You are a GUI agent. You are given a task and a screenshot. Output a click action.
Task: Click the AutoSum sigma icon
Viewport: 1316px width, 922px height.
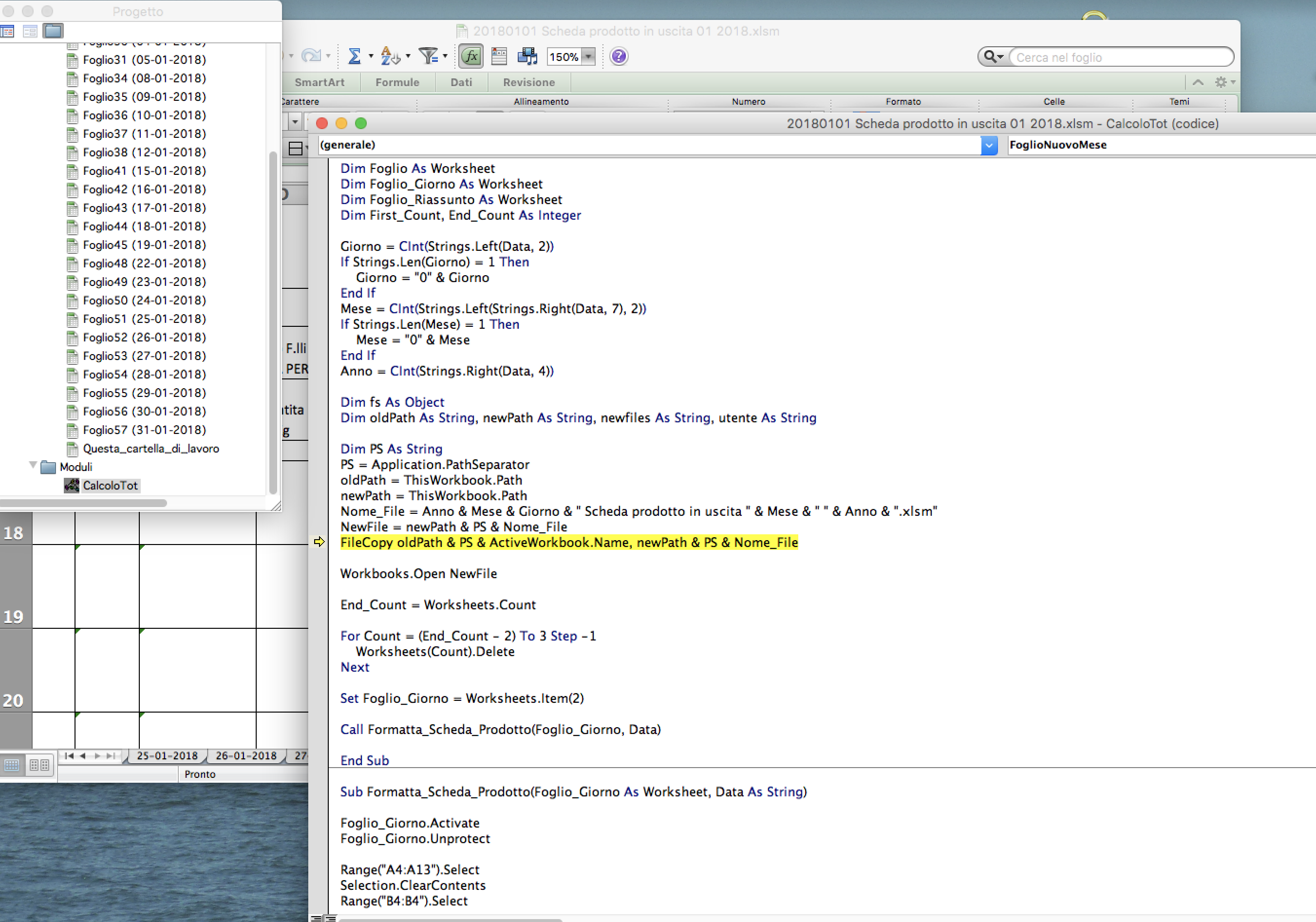tap(354, 56)
